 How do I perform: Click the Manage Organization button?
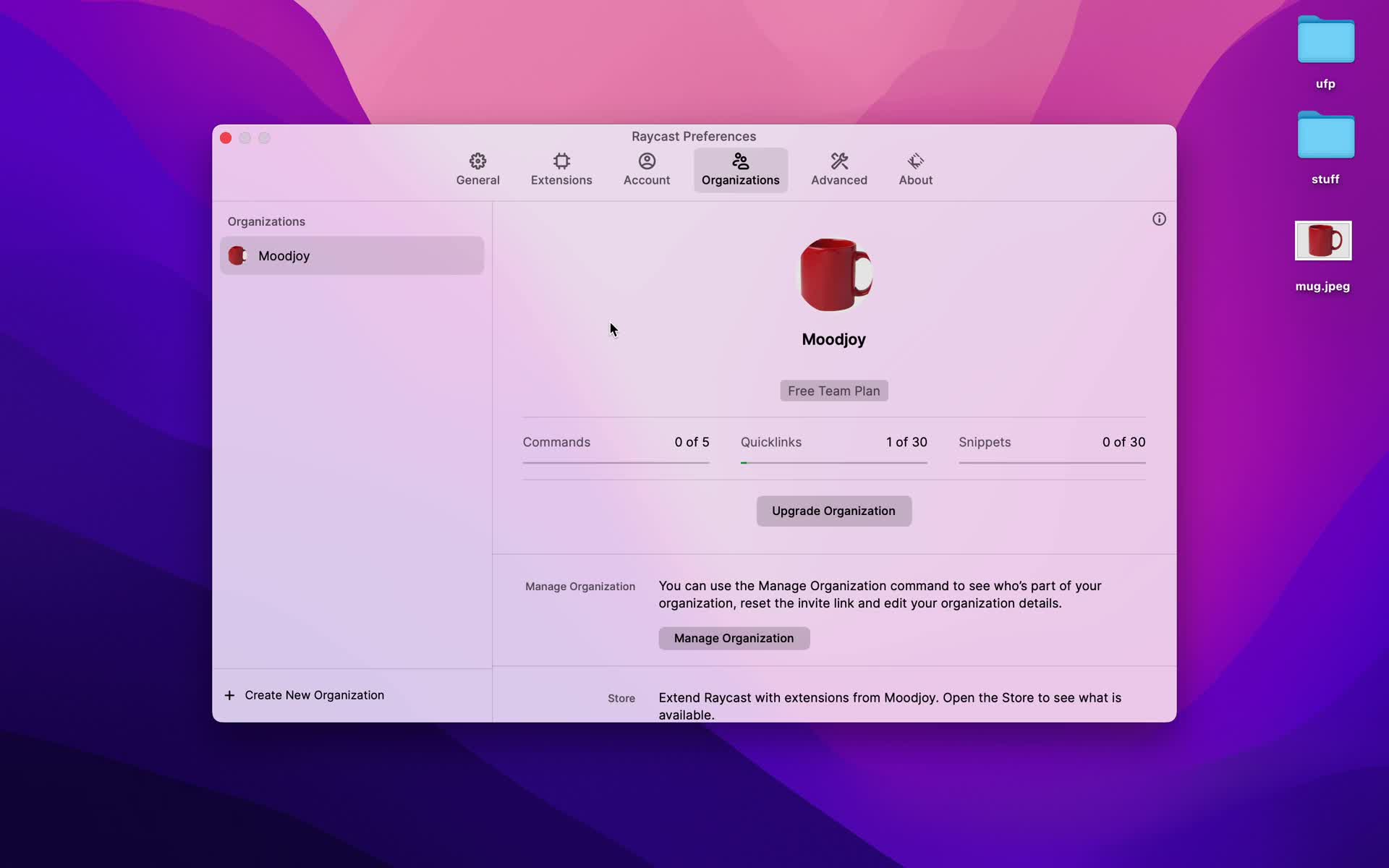pyautogui.click(x=734, y=638)
